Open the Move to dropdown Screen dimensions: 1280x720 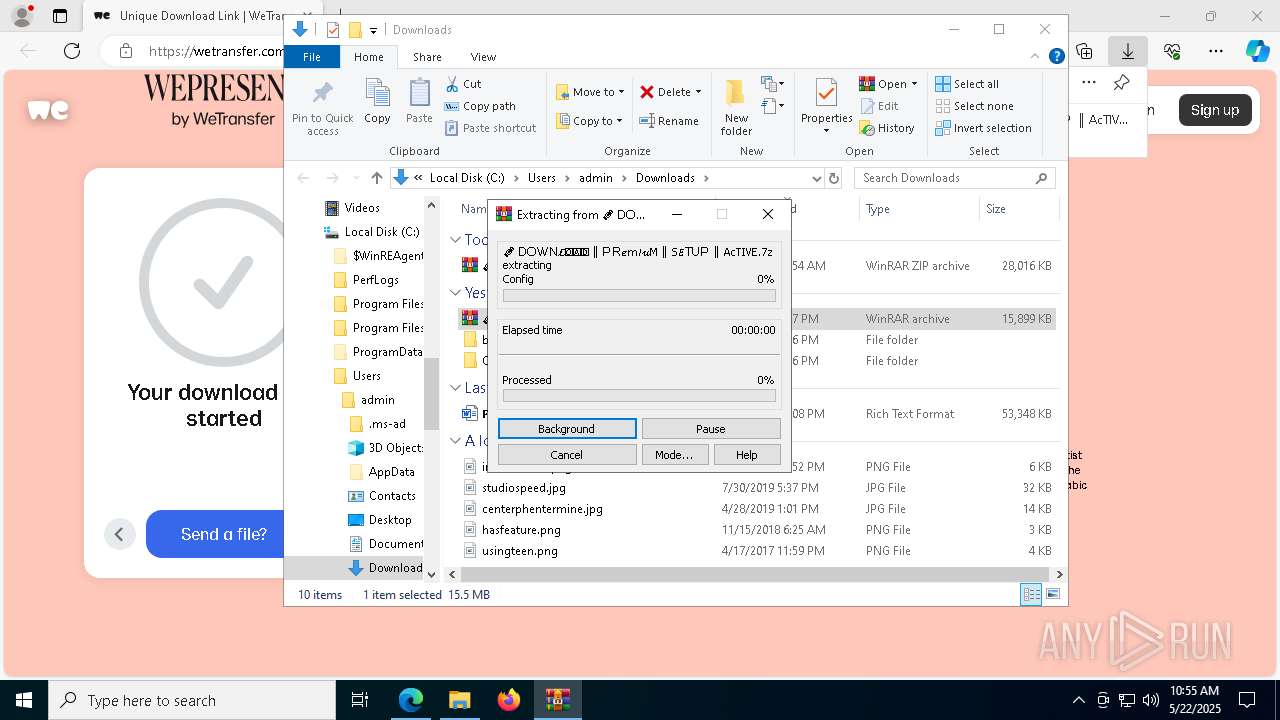[x=590, y=92]
